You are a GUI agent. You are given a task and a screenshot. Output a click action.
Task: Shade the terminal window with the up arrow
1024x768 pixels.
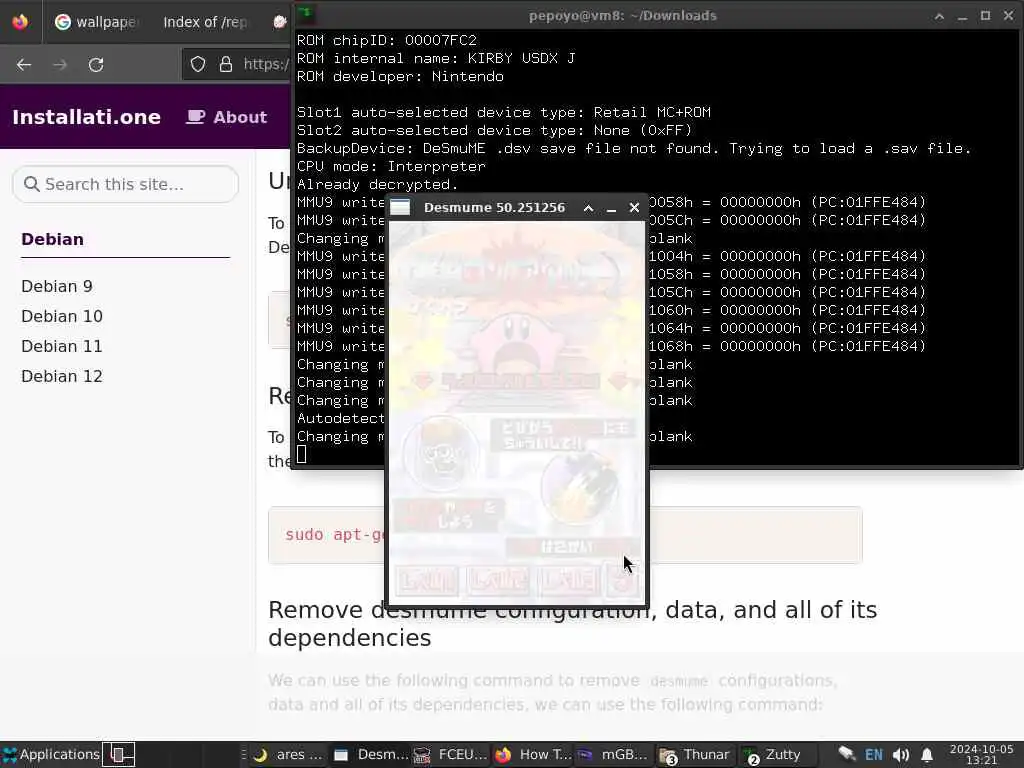(x=939, y=16)
